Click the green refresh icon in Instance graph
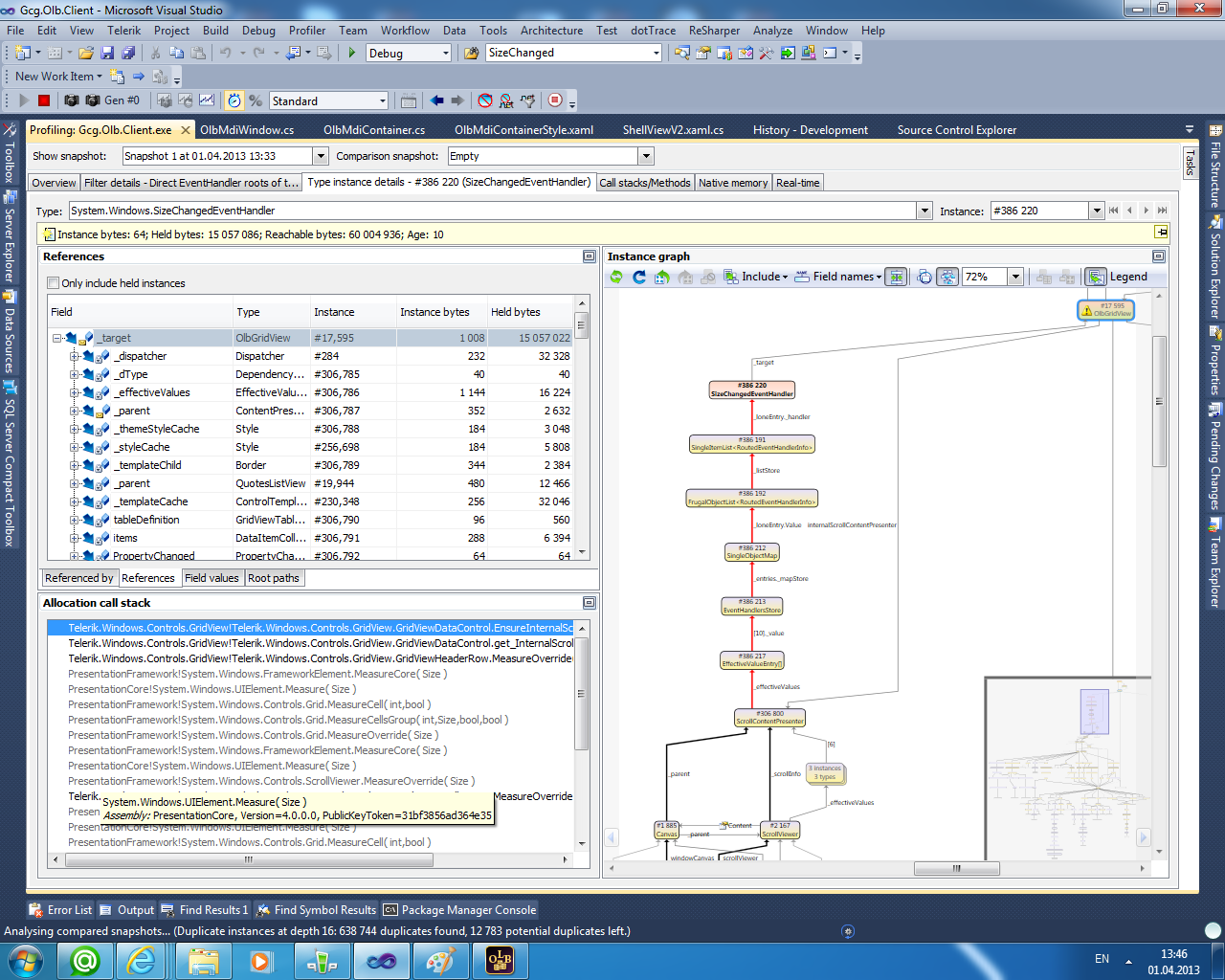 pos(616,277)
